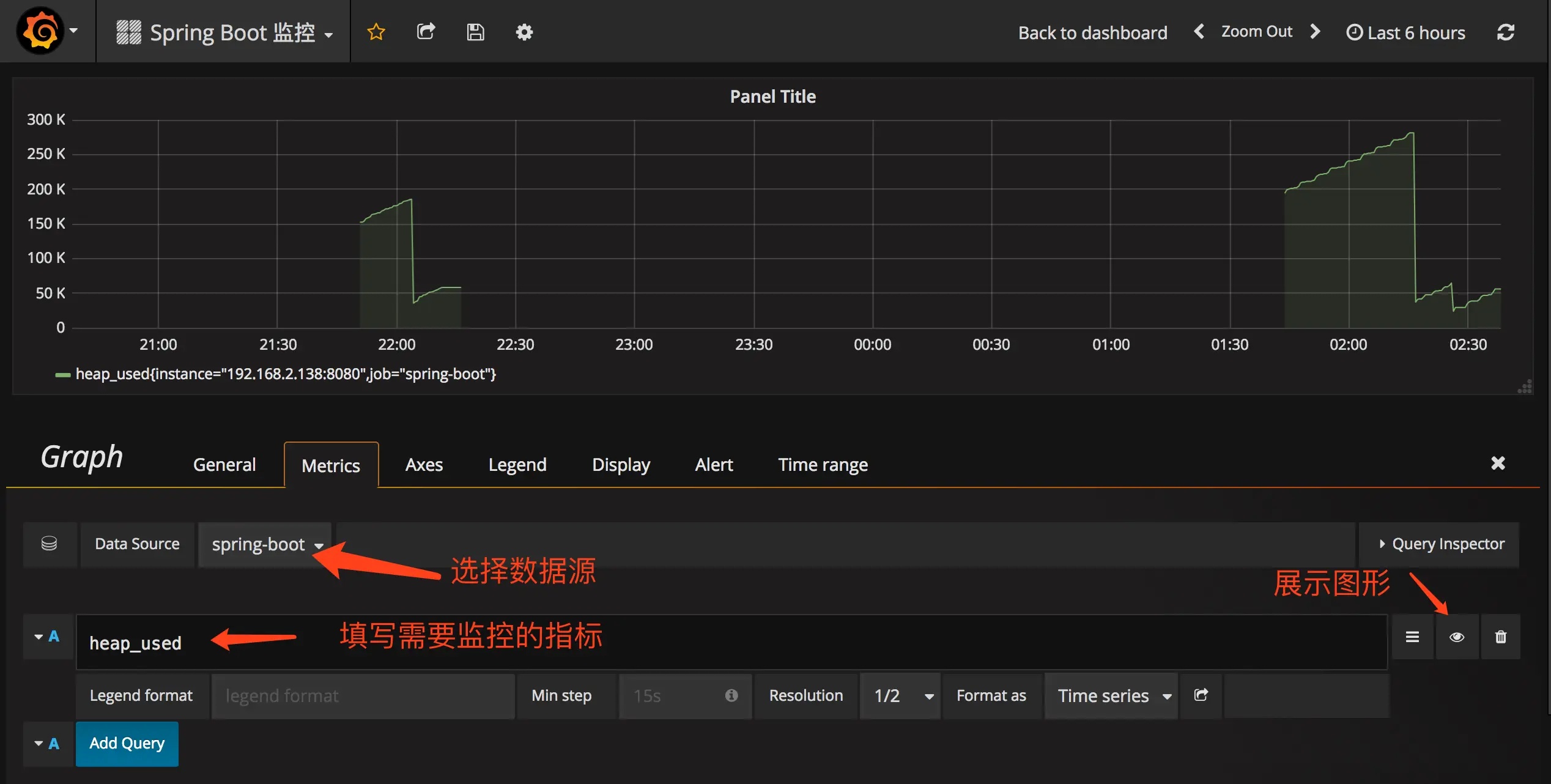Image resolution: width=1551 pixels, height=784 pixels.
Task: Open dashboard settings gear
Action: pyautogui.click(x=524, y=32)
